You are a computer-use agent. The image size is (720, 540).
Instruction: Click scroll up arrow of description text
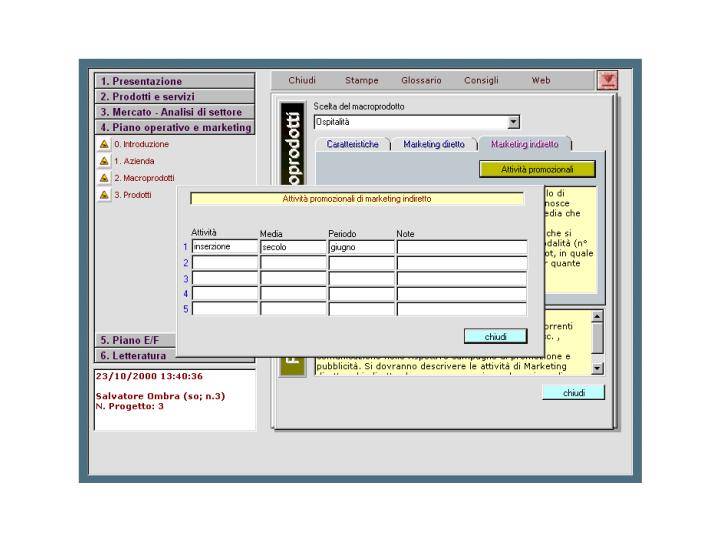point(597,316)
